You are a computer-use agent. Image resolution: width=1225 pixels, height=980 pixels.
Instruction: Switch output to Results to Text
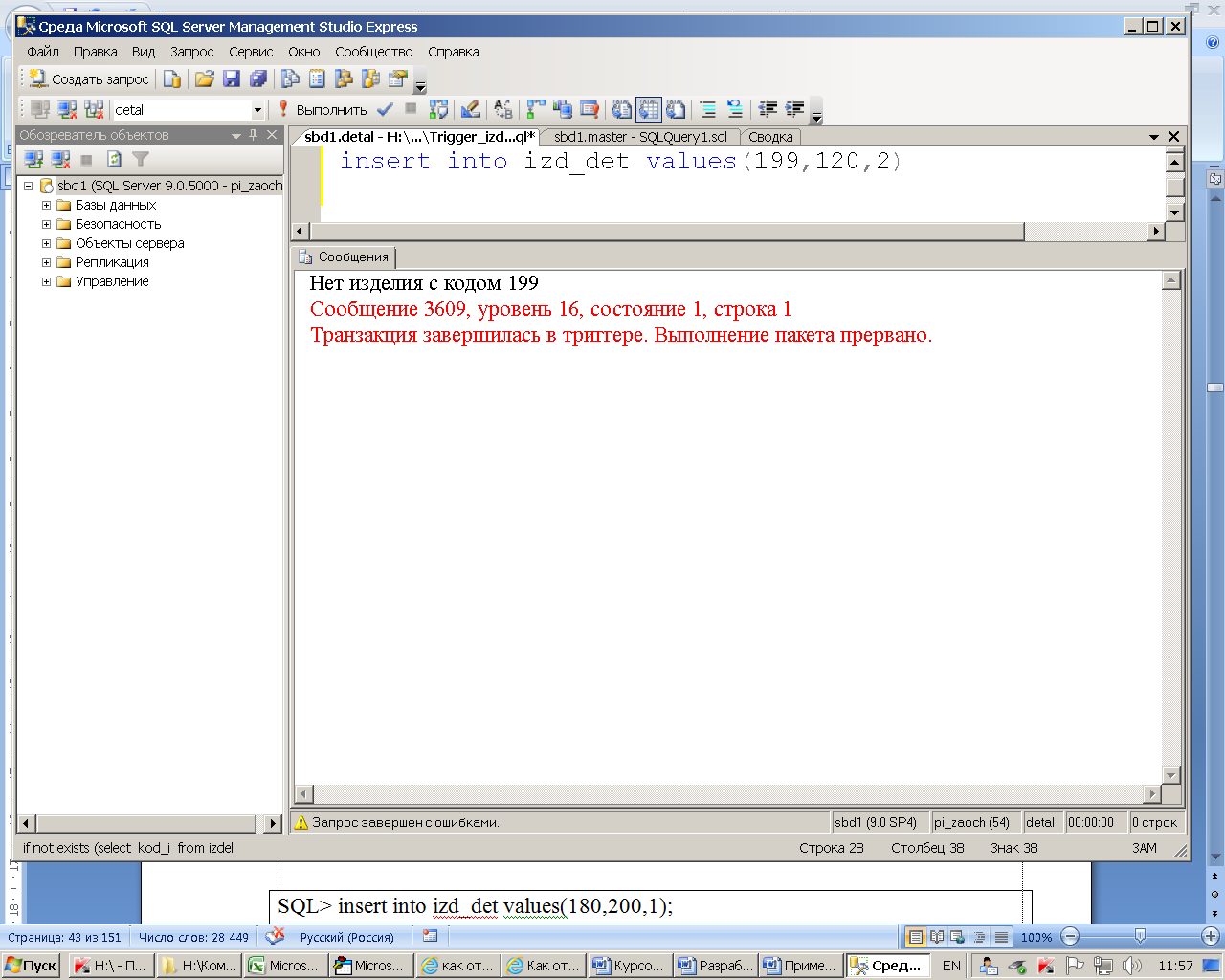[x=622, y=110]
